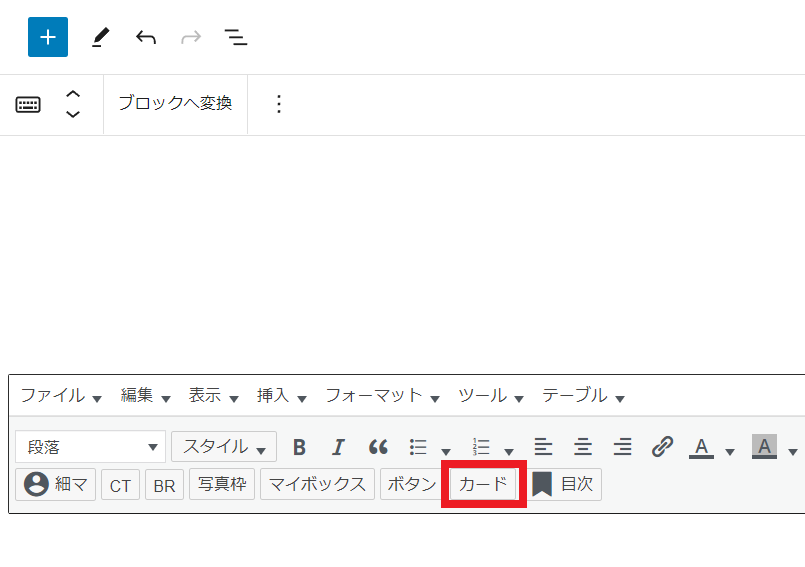Undo the last change
The image size is (805, 567).
pyautogui.click(x=146, y=37)
